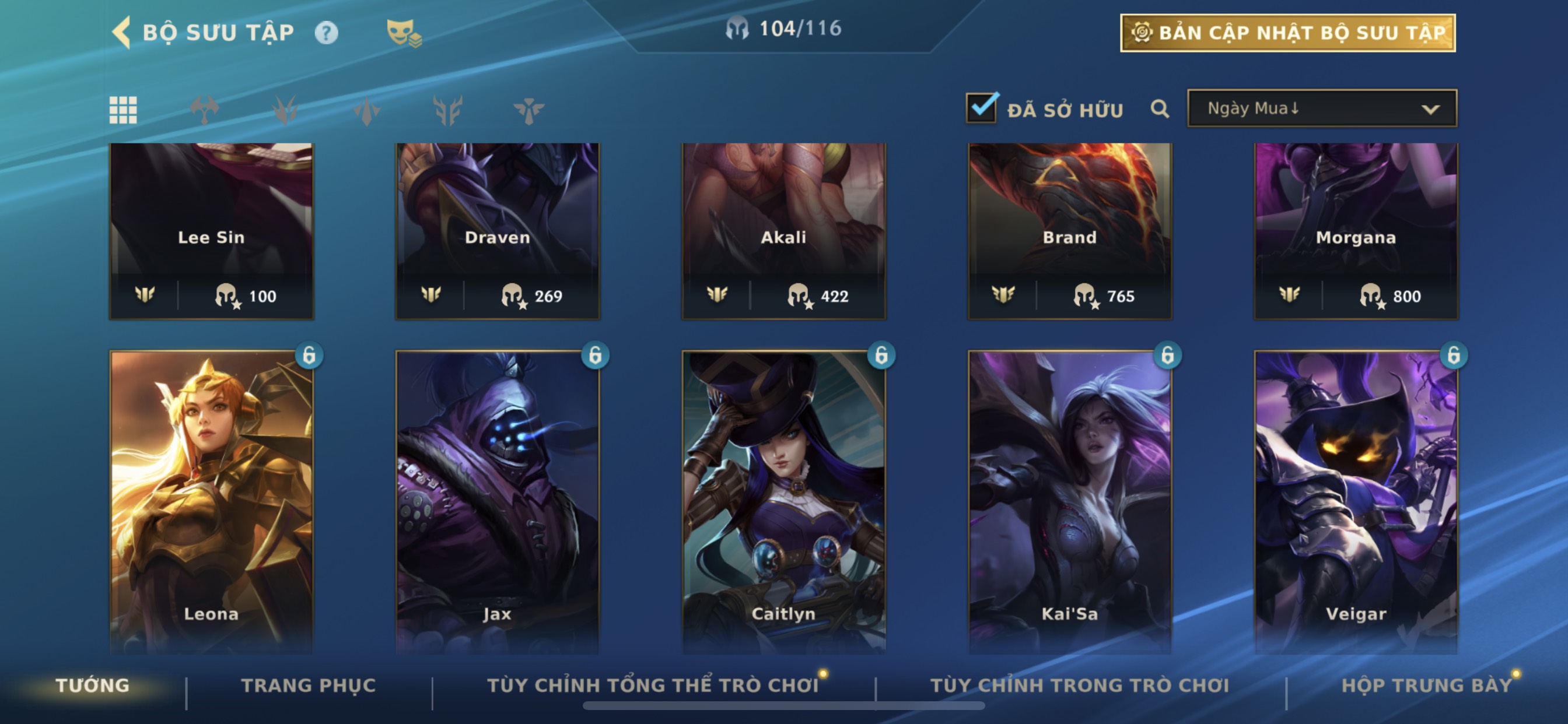Select the all roles grid filter icon
Image resolution: width=1568 pixels, height=724 pixels.
point(123,110)
